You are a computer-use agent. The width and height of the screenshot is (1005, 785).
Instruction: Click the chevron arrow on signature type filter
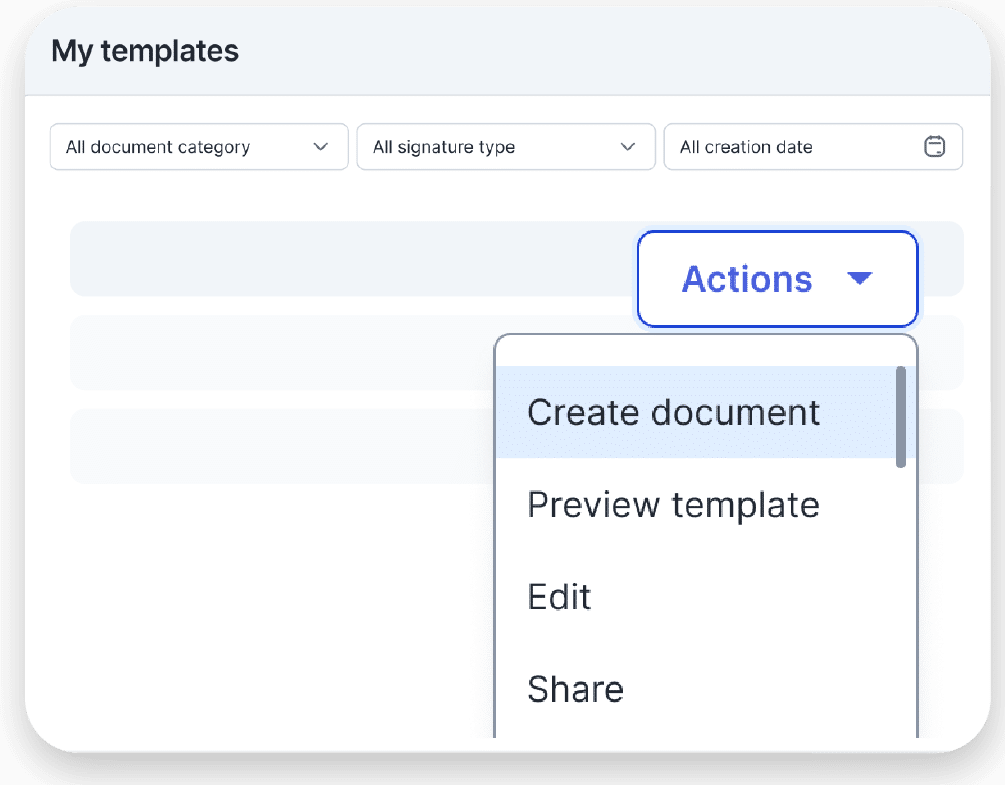(628, 147)
